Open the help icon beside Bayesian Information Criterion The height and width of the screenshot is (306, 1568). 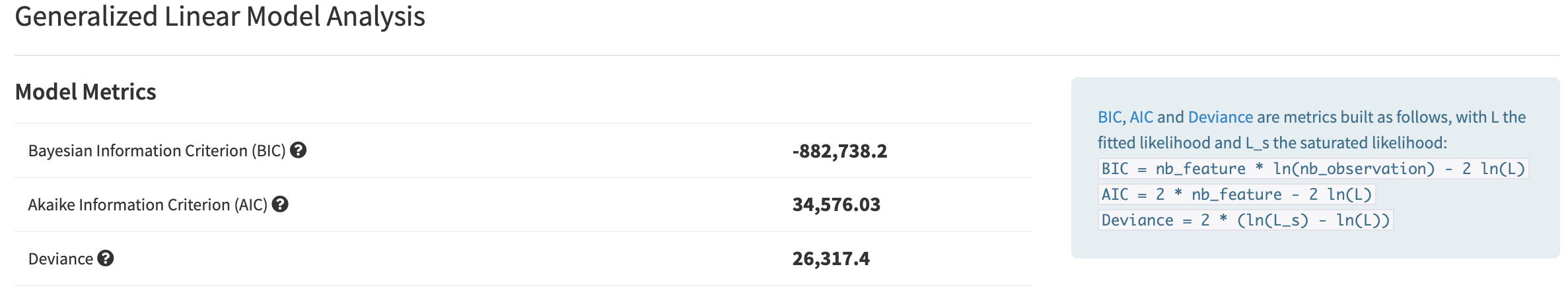[x=299, y=150]
